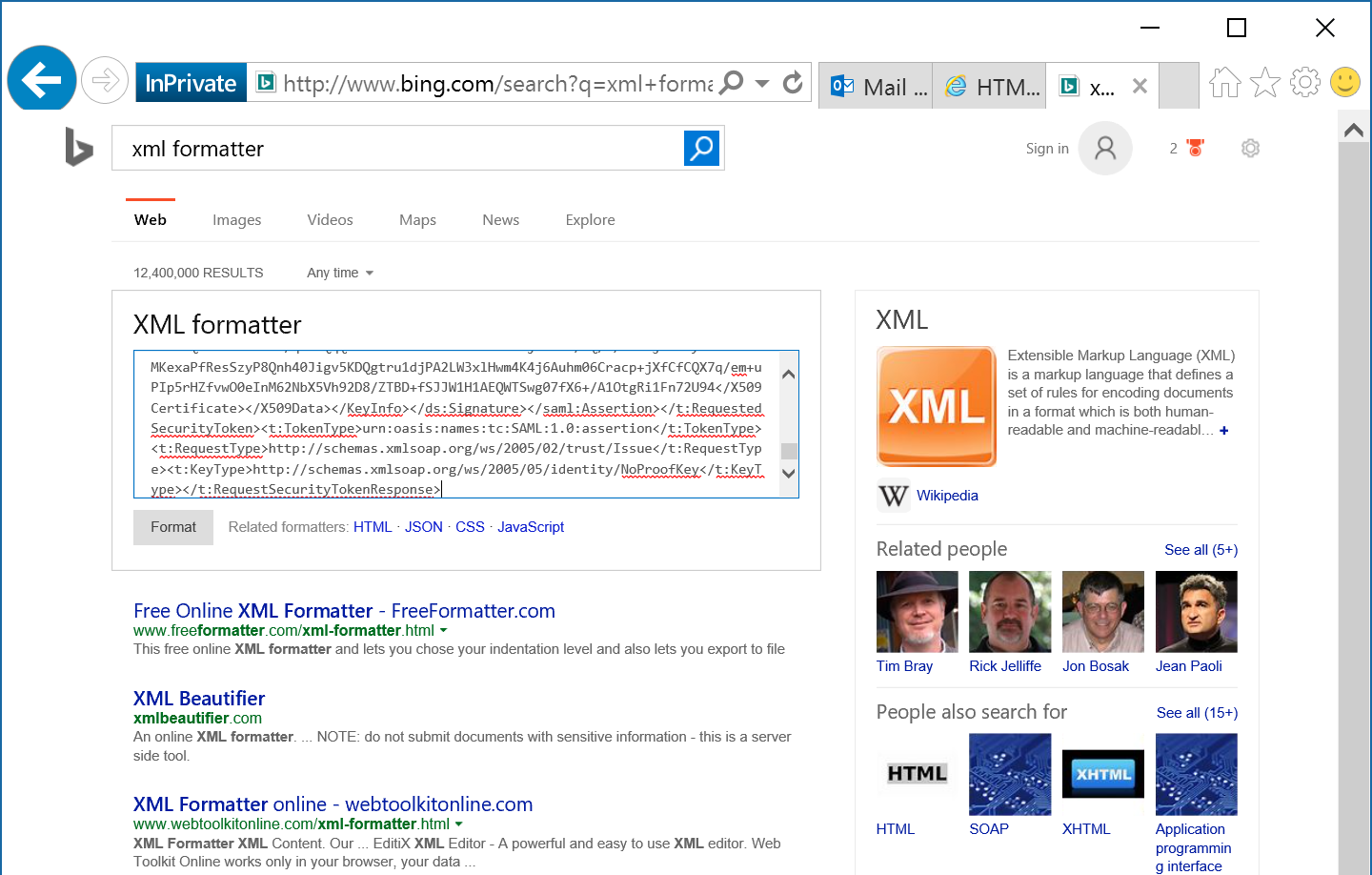Open the browser tools gear icon
The height and width of the screenshot is (875, 1372).
point(1305,83)
